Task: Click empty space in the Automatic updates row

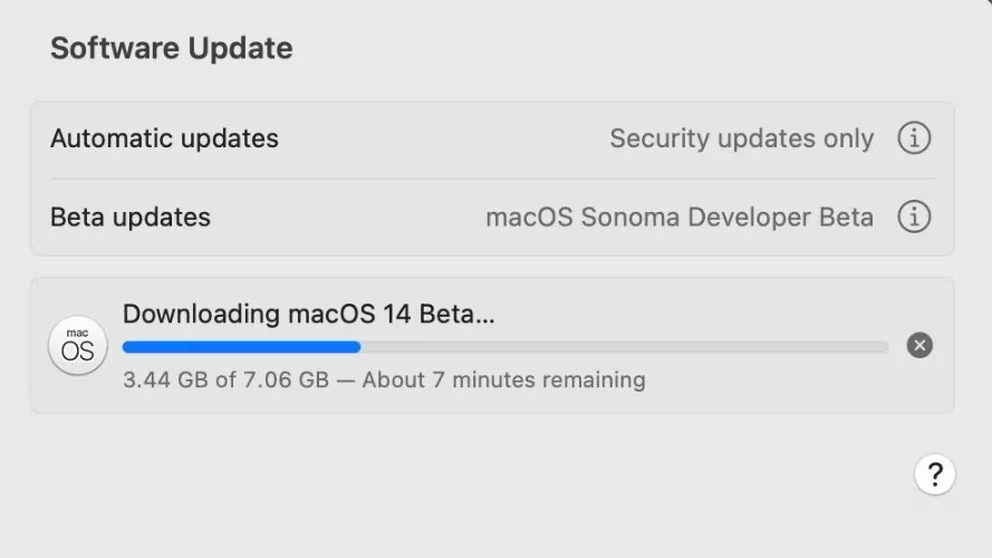Action: coord(440,138)
